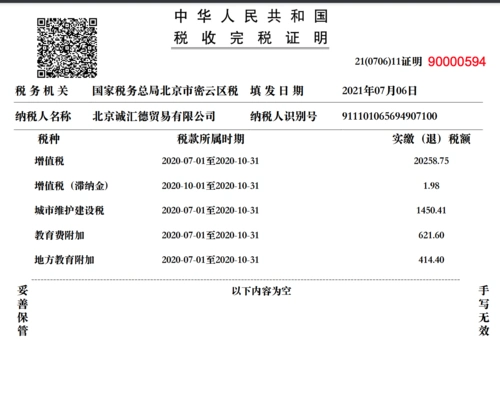Click the amount 1450.41
This screenshot has width=500, height=395.
tap(431, 210)
